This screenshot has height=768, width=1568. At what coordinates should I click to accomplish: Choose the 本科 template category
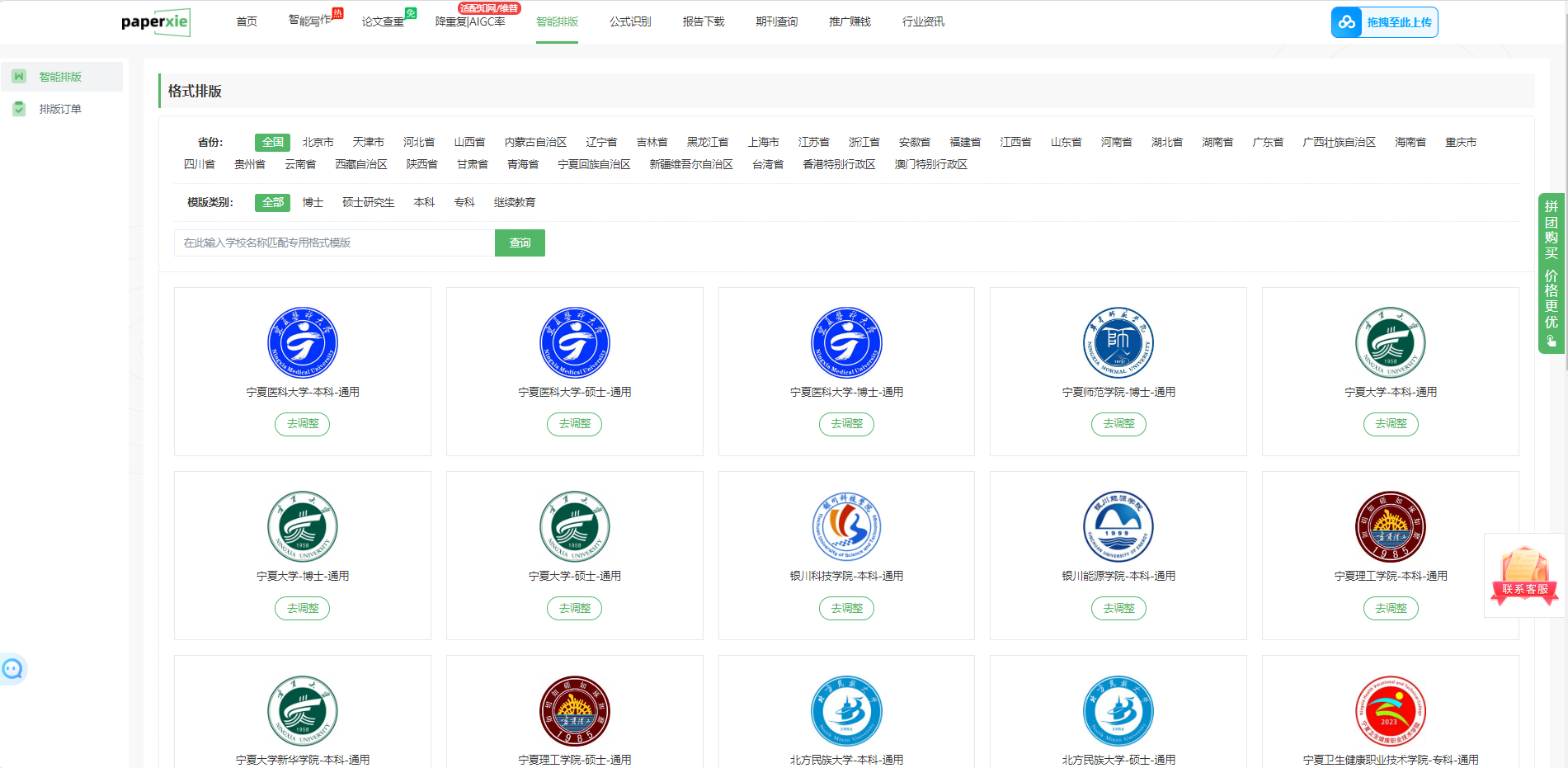click(424, 202)
